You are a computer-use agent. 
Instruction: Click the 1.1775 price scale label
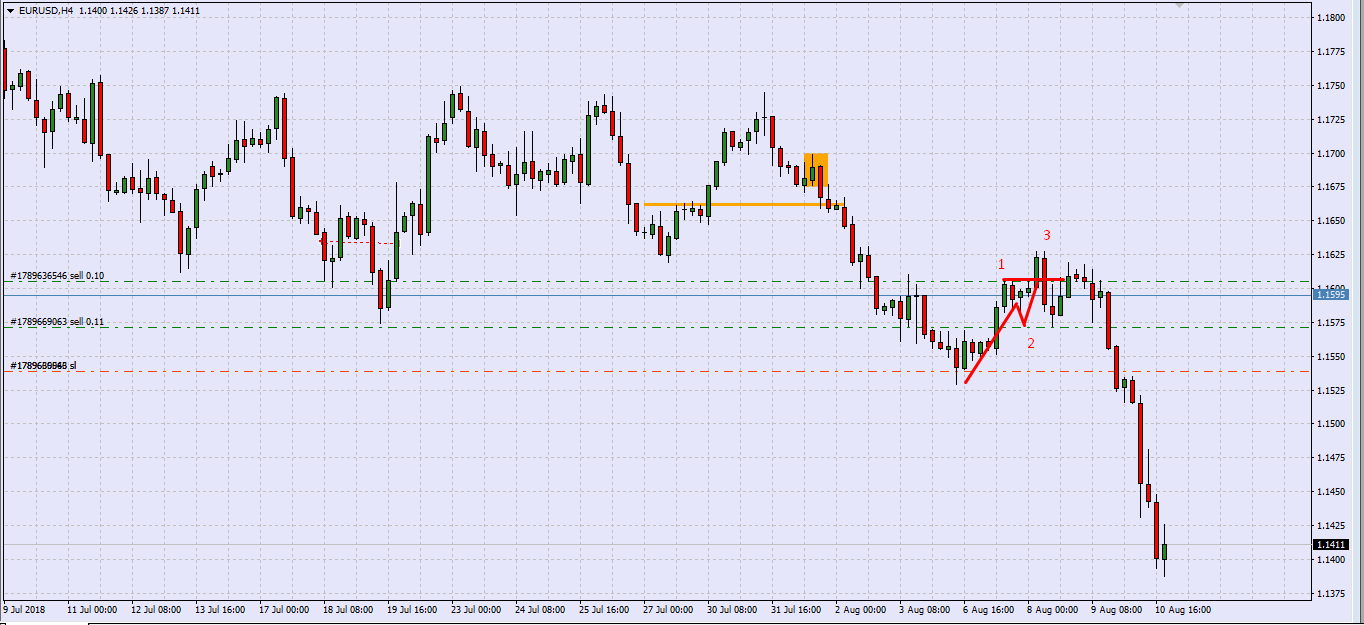point(1331,52)
